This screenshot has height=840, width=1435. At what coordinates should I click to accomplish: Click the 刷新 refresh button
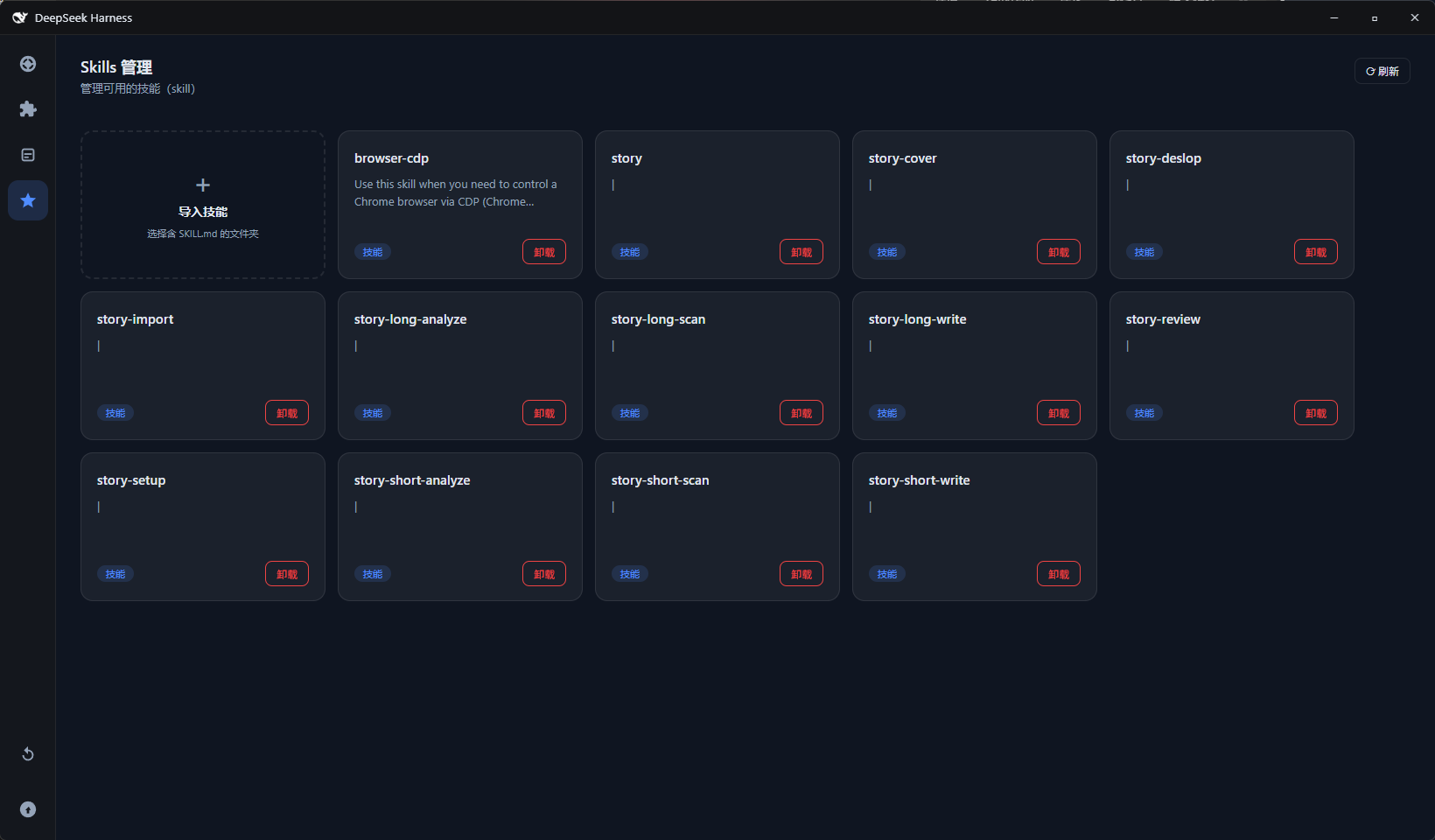pos(1382,71)
